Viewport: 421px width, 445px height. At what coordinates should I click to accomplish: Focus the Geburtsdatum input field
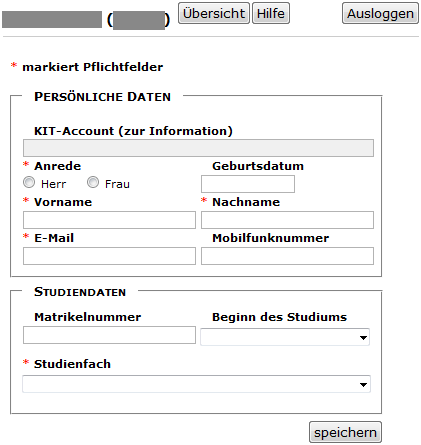(248, 184)
